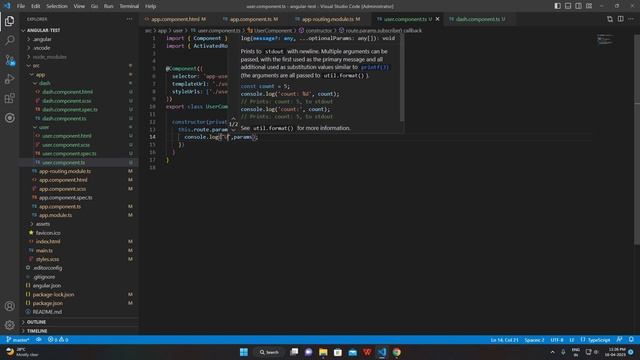Open notifications bell in status bar
640x360 pixels.
[631, 340]
